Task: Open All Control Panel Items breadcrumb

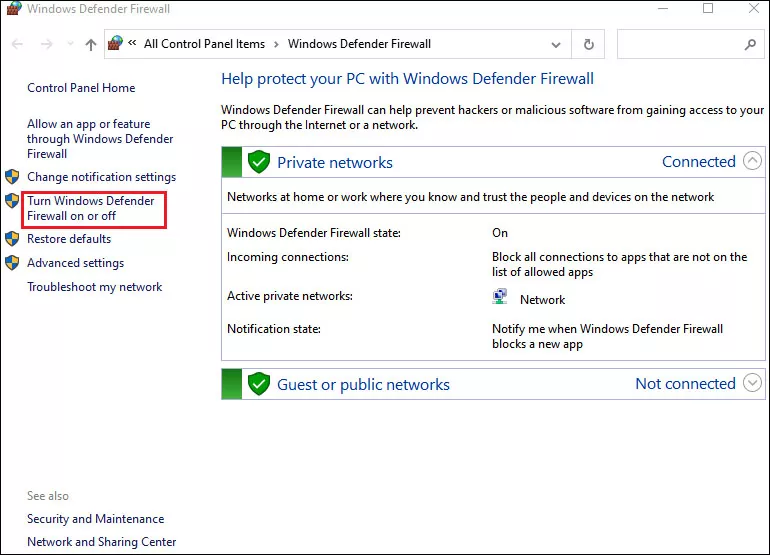Action: (x=204, y=44)
